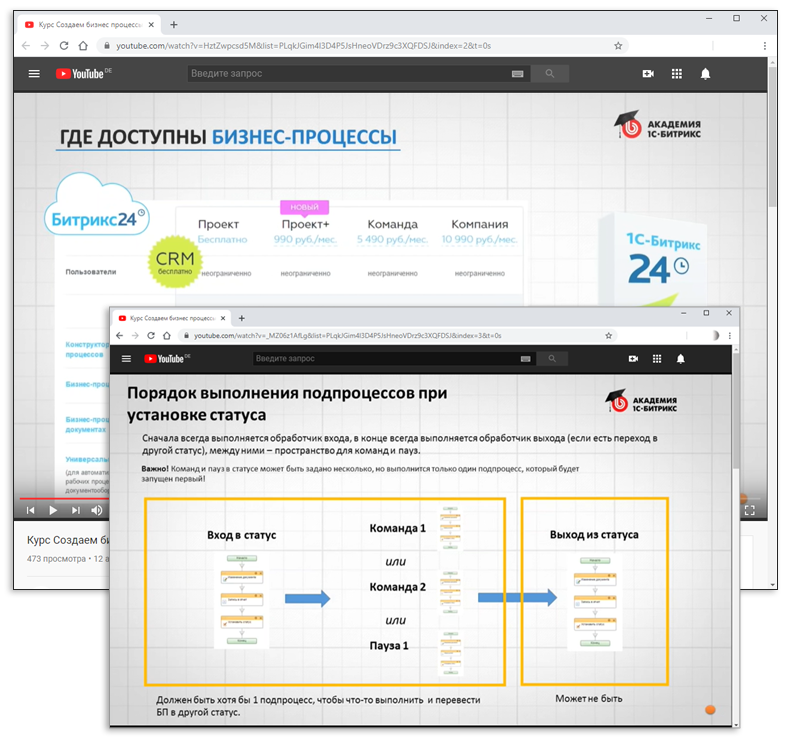Click video title 'Курс Создаем' under back player
Viewport: 800px width, 750px height.
(68, 540)
